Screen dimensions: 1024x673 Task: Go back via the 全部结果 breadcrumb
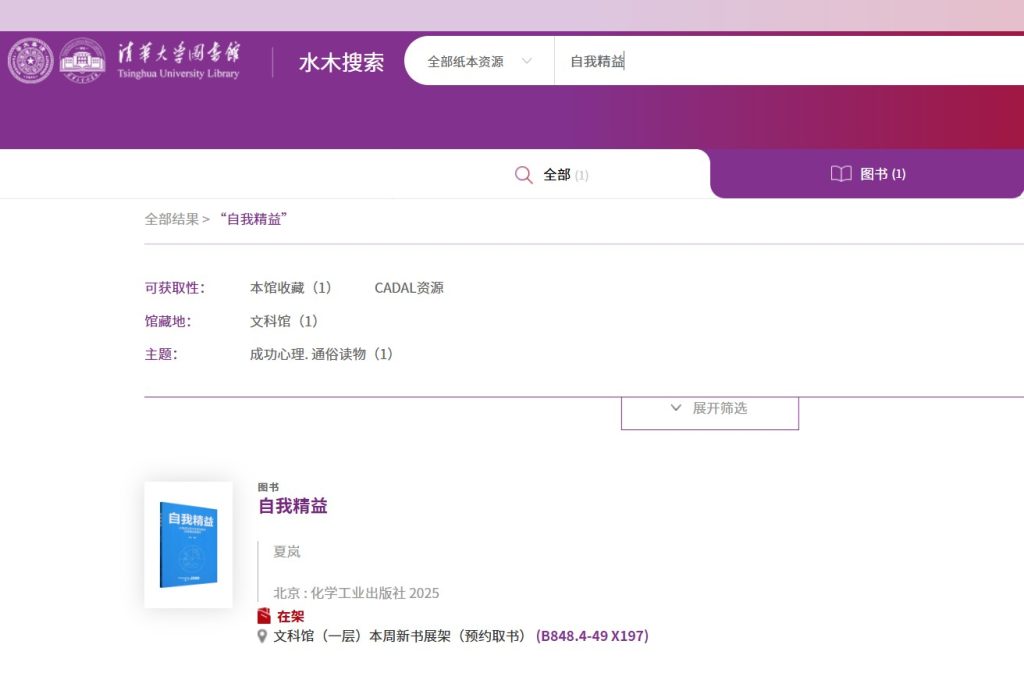click(x=171, y=219)
